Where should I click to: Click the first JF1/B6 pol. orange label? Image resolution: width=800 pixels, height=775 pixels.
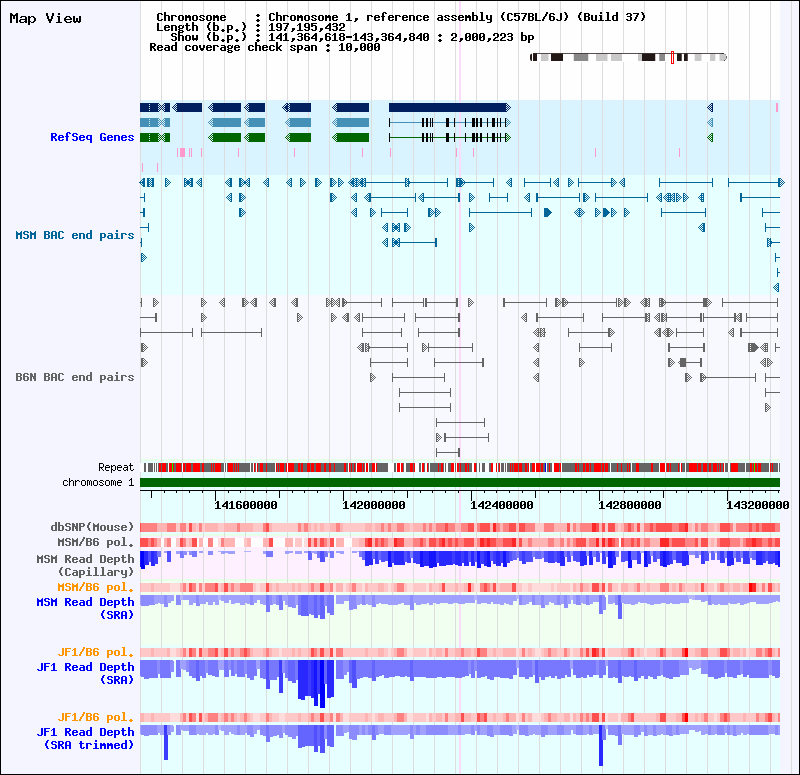[95, 652]
